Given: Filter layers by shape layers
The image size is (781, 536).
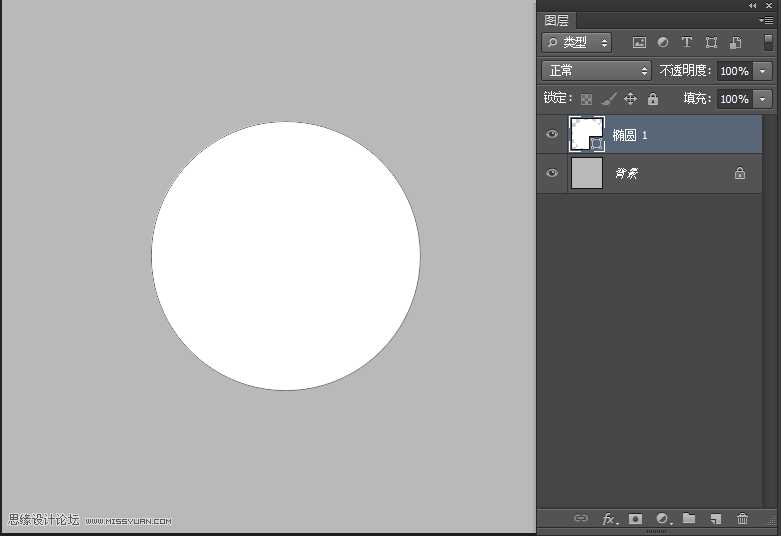Looking at the screenshot, I should pyautogui.click(x=711, y=43).
